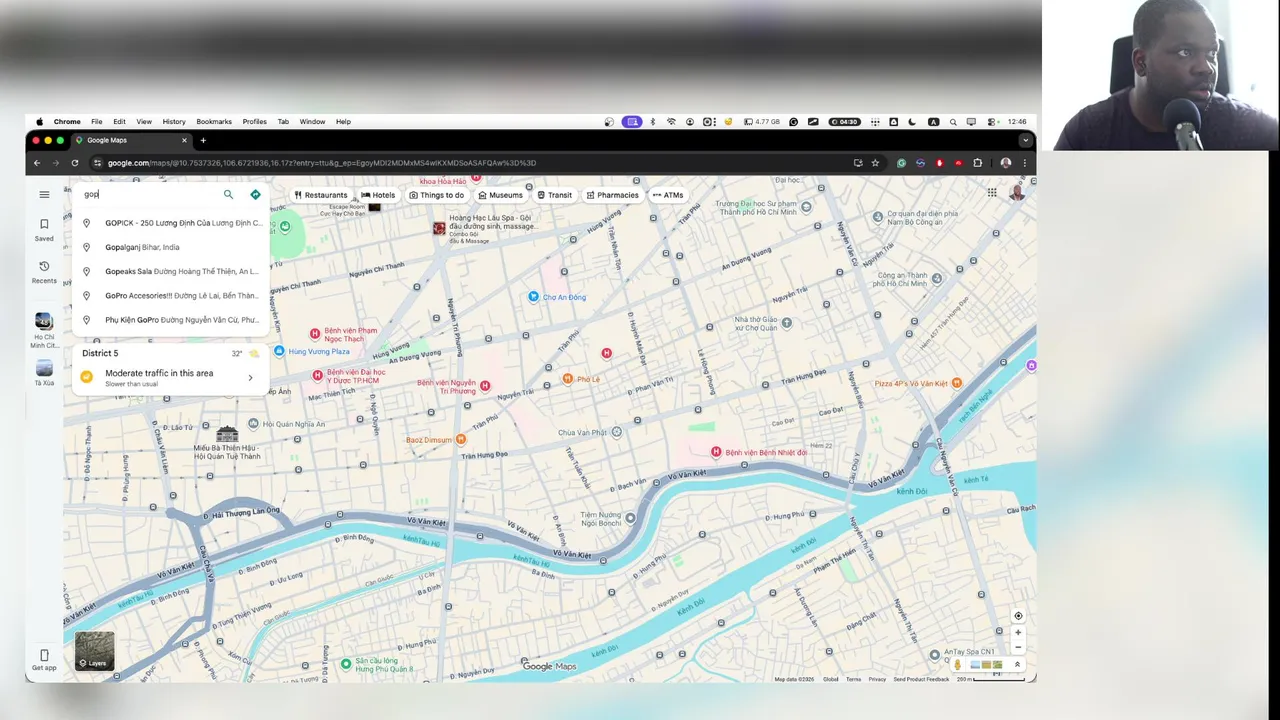
Task: Select GOPICK - 250 Lương Định Của suggestion
Action: [x=170, y=223]
